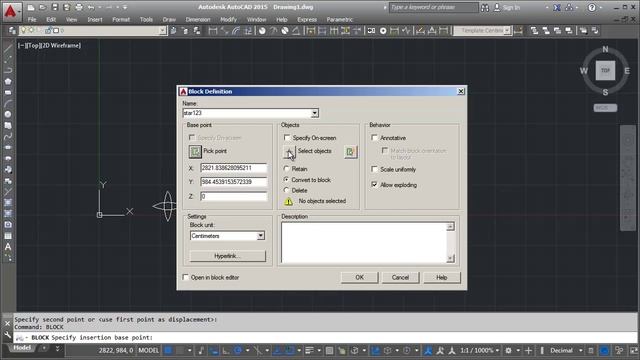
Task: Click the Select objects icon button
Action: pyautogui.click(x=289, y=152)
